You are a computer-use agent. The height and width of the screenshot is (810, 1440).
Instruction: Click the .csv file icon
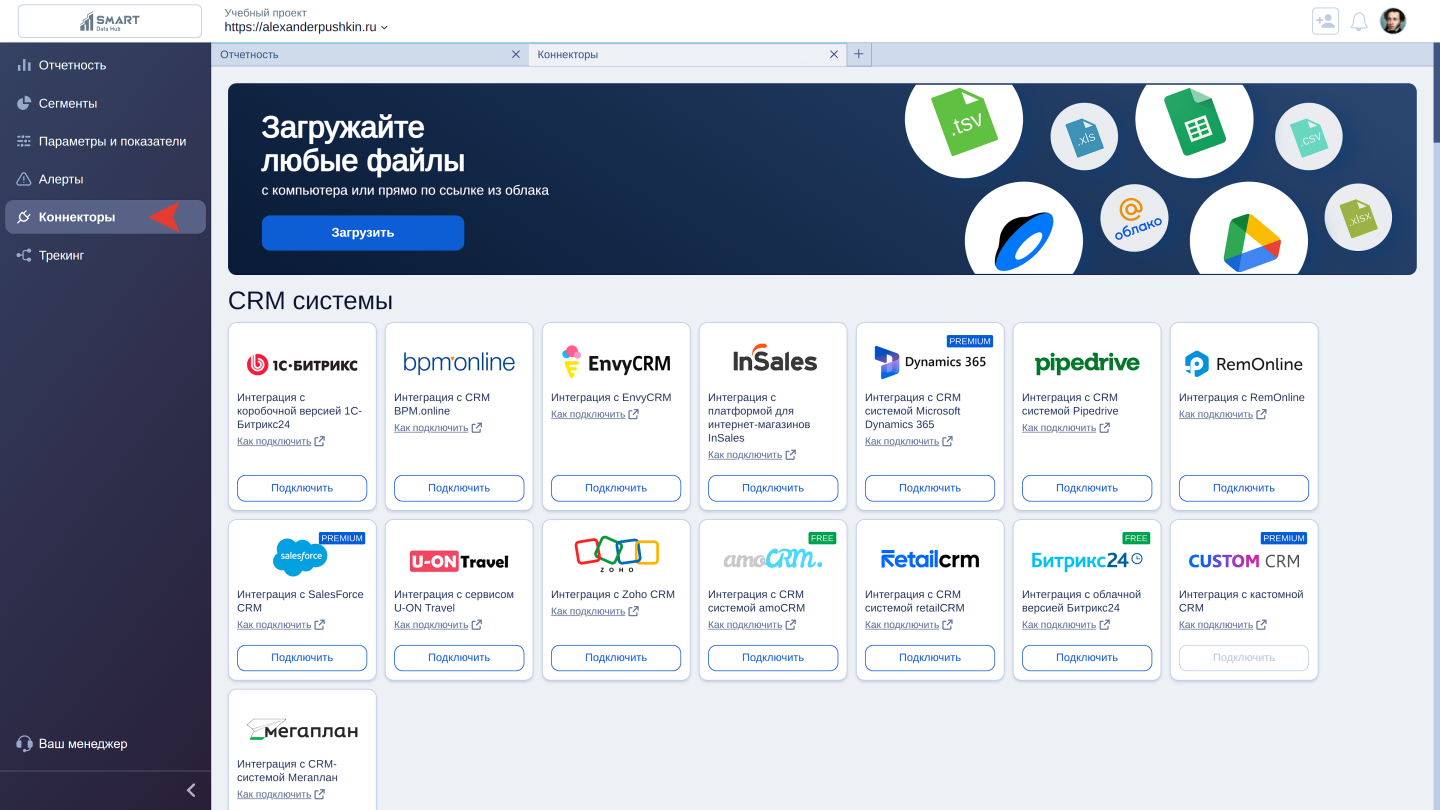tap(1309, 137)
